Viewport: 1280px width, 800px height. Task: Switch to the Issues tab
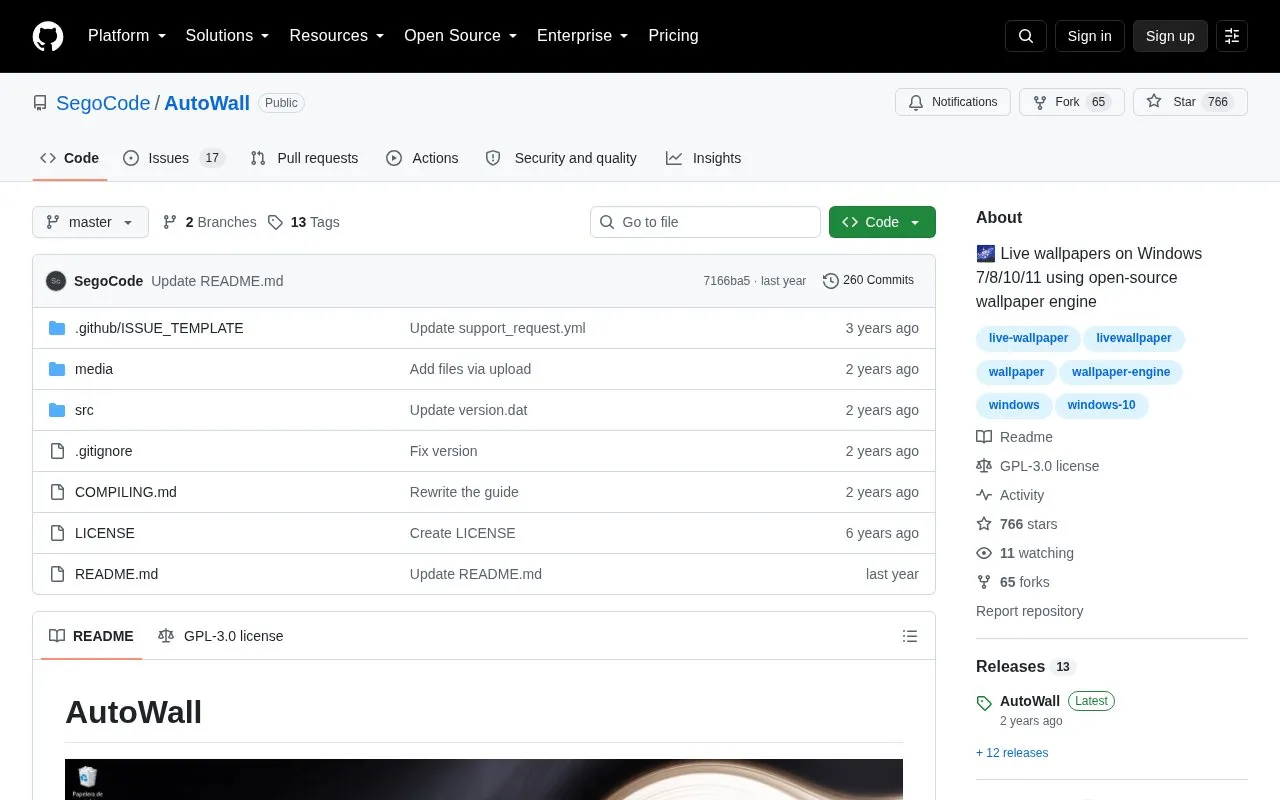174,158
